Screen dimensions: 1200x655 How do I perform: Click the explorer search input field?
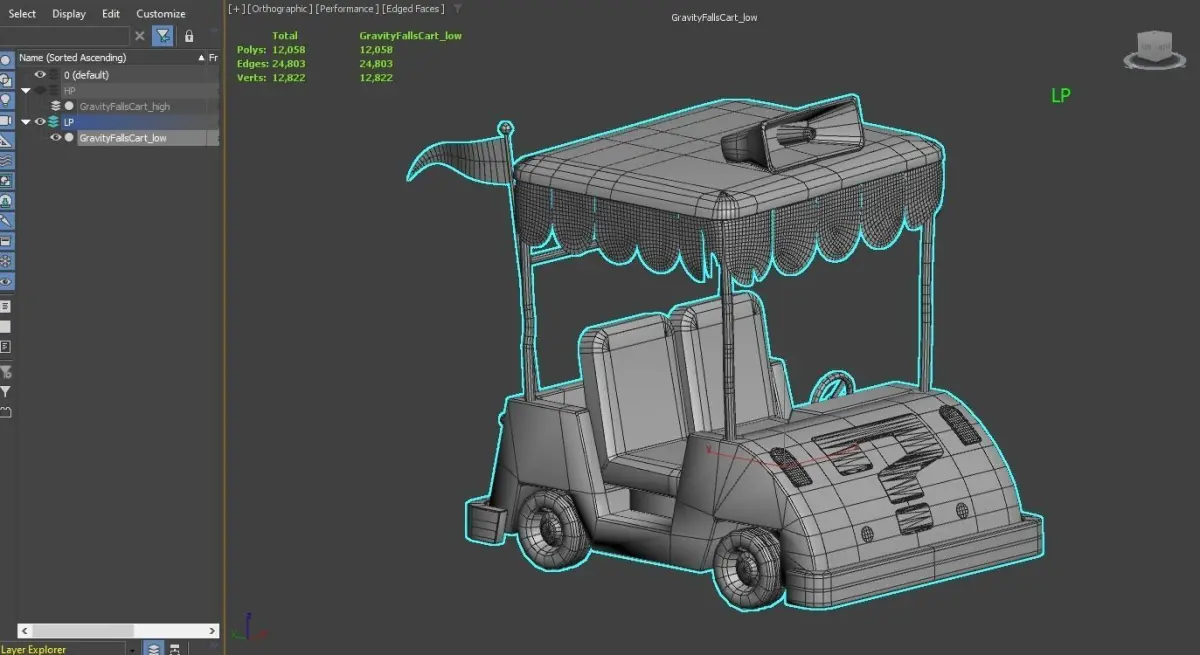(x=64, y=36)
